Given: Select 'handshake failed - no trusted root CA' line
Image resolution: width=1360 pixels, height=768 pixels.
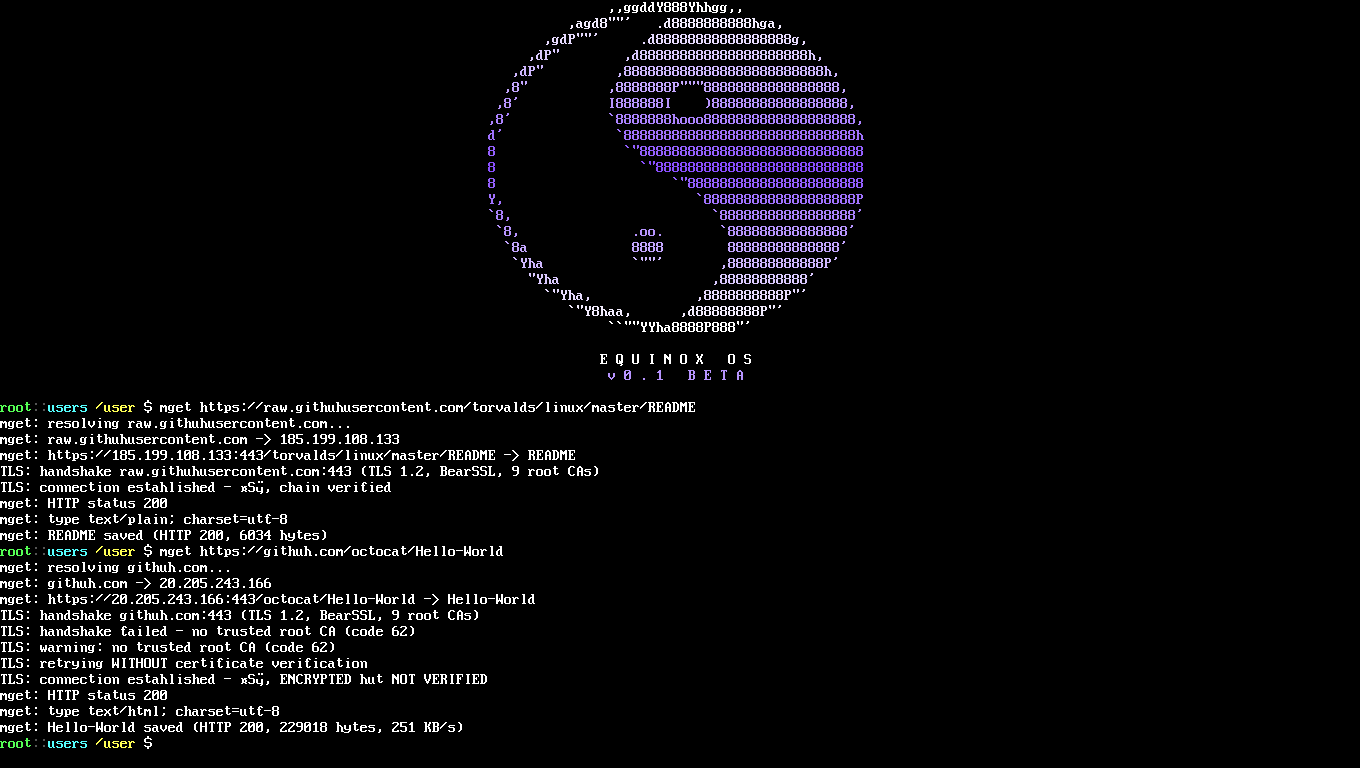Looking at the screenshot, I should 208,631.
